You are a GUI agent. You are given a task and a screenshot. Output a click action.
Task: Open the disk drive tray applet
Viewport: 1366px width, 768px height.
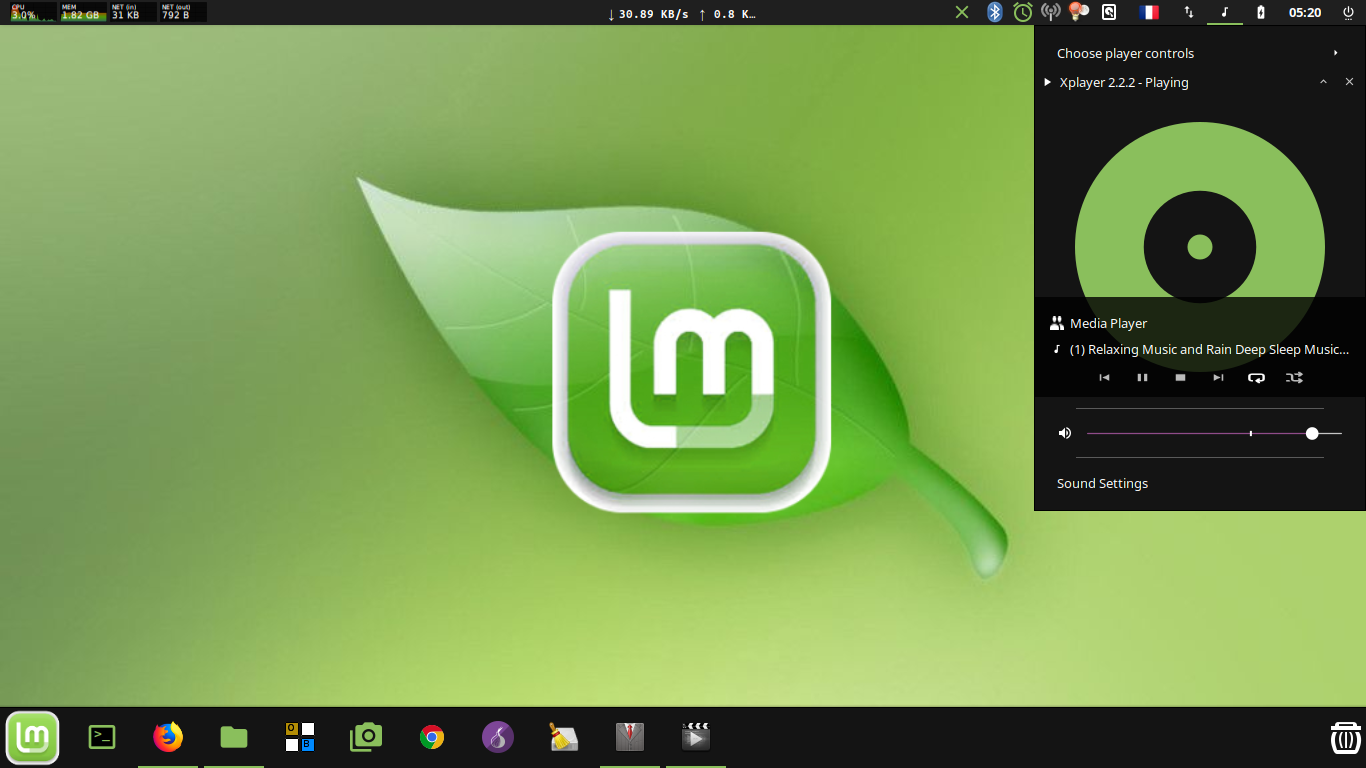[x=1108, y=12]
